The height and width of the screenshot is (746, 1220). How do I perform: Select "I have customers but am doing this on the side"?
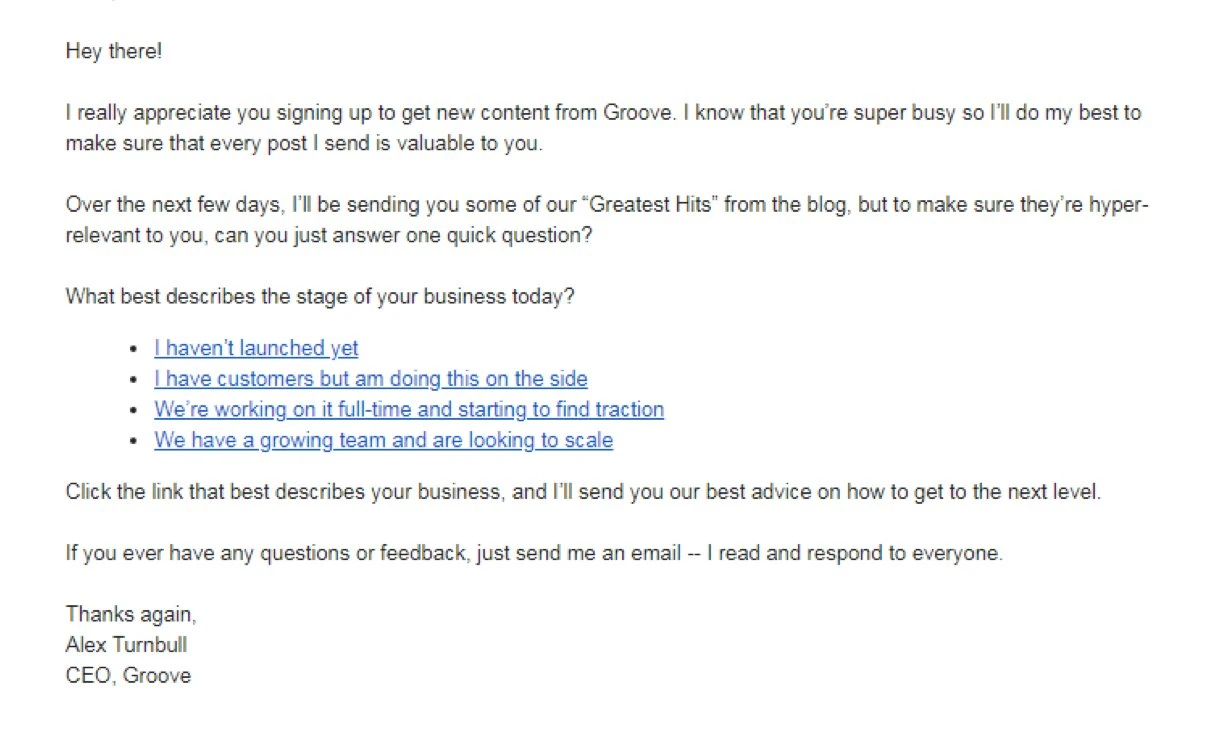click(370, 379)
